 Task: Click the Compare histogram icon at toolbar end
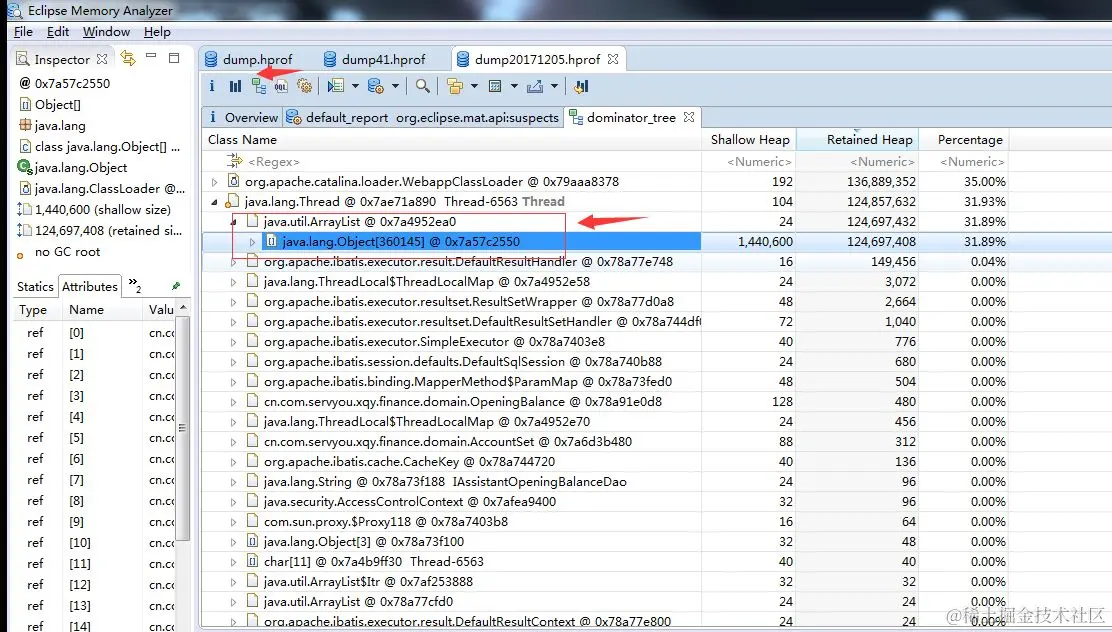click(581, 86)
